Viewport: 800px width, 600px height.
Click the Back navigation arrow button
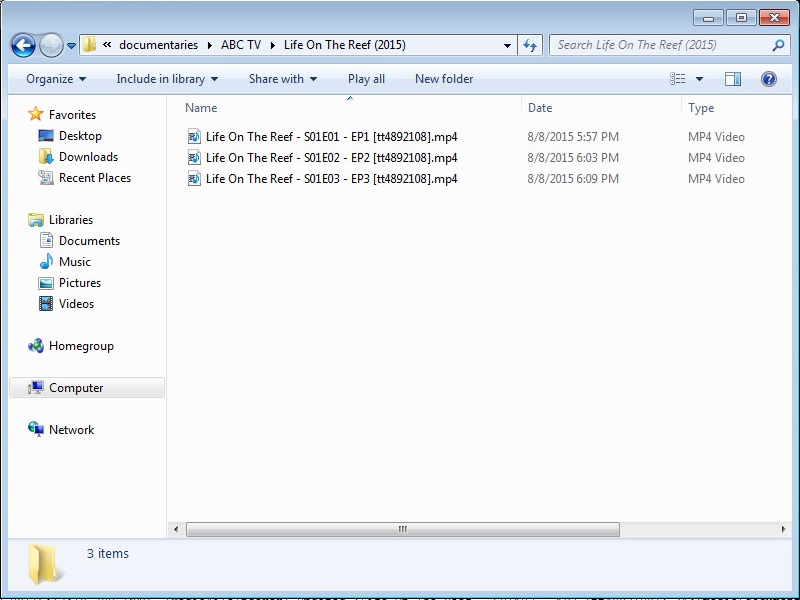coord(24,45)
